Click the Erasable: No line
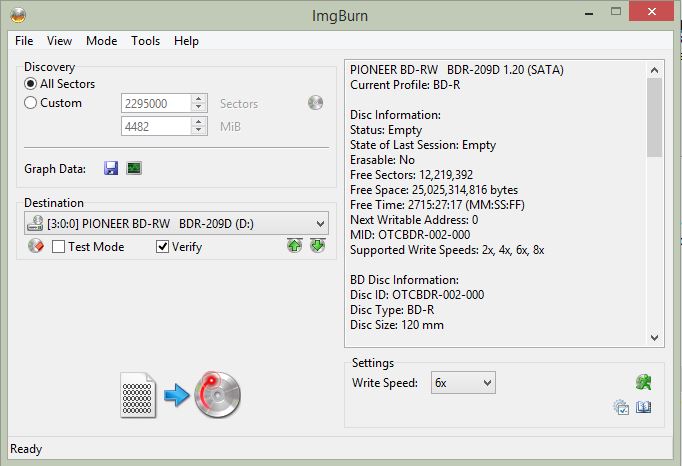The image size is (682, 466). pyautogui.click(x=382, y=160)
